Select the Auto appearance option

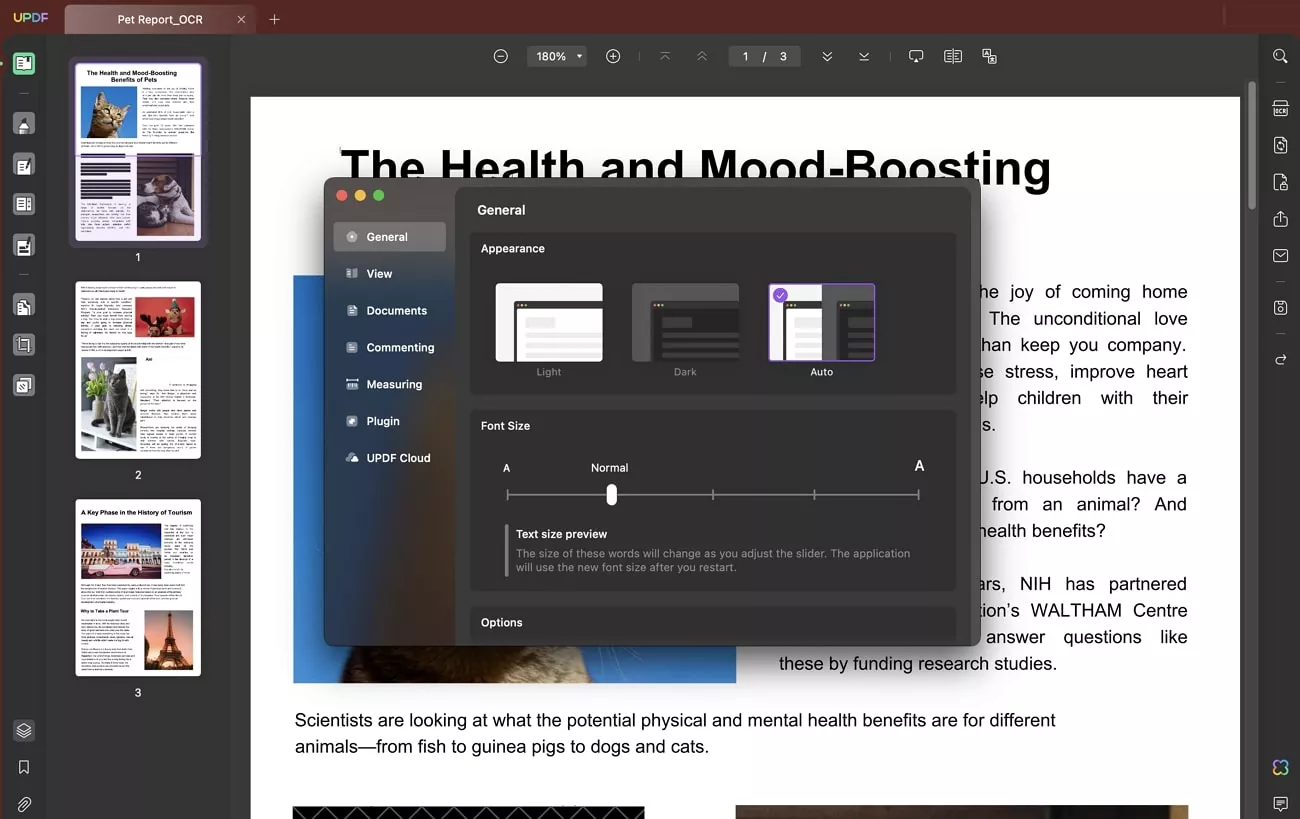[821, 323]
